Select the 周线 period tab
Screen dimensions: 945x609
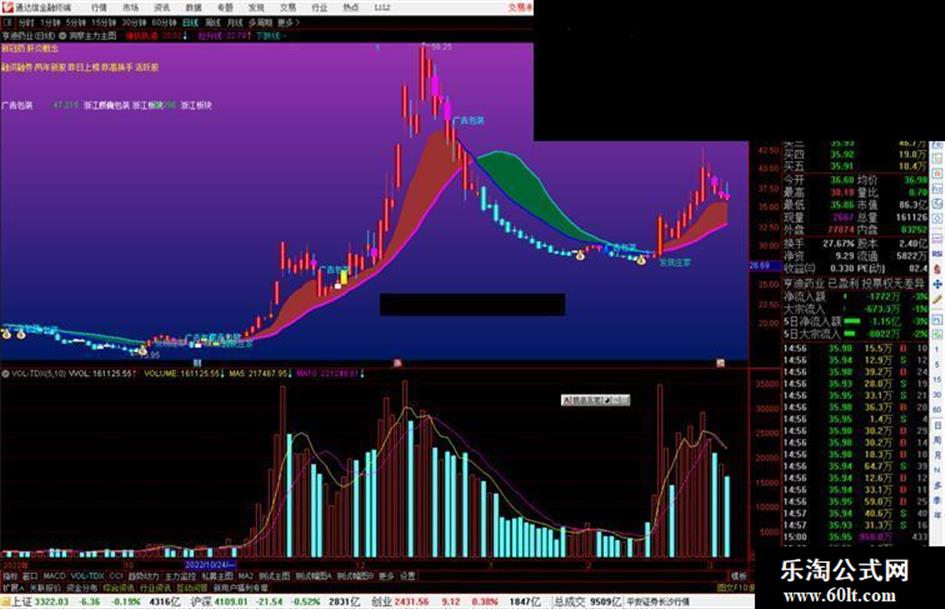[x=213, y=22]
